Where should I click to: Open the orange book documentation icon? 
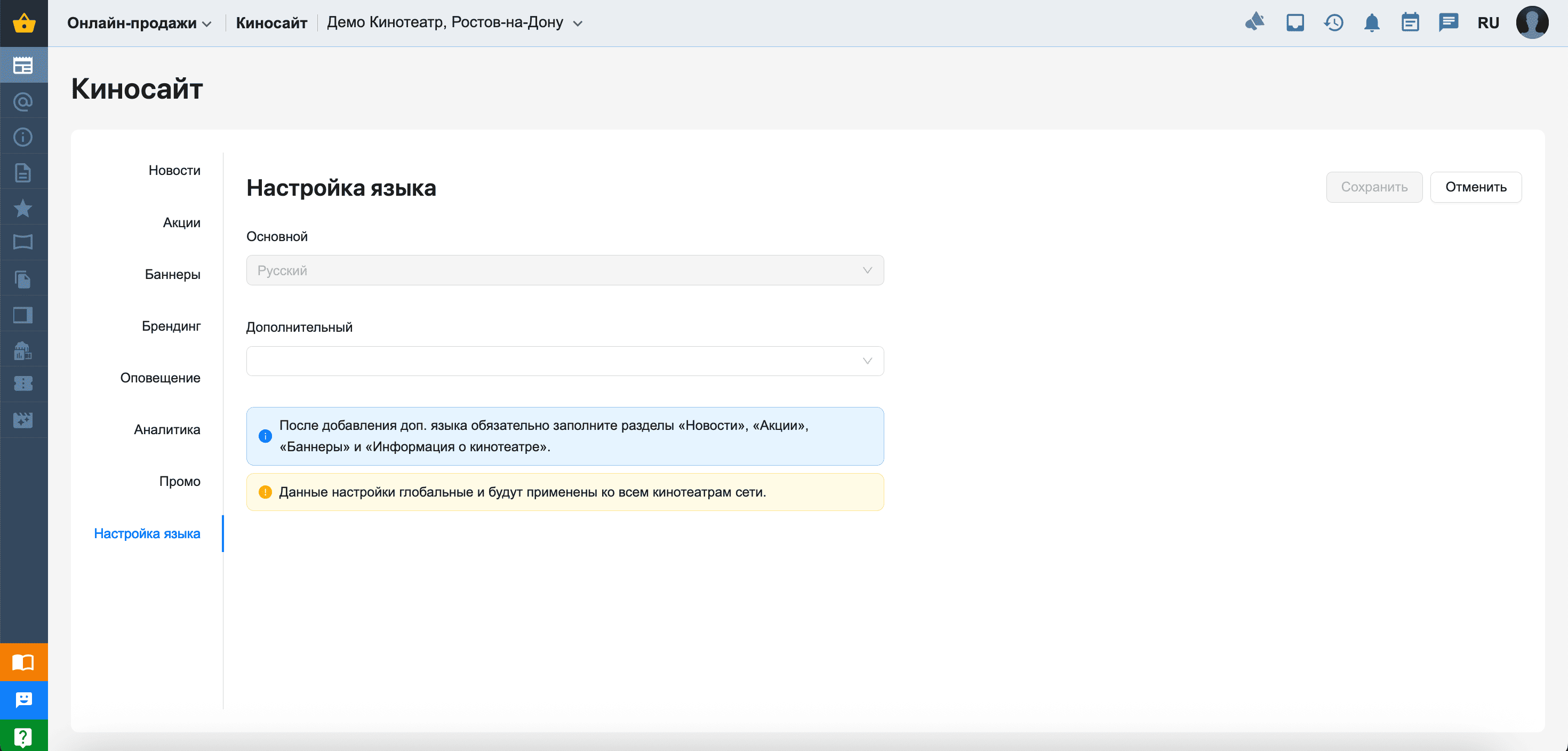click(23, 662)
